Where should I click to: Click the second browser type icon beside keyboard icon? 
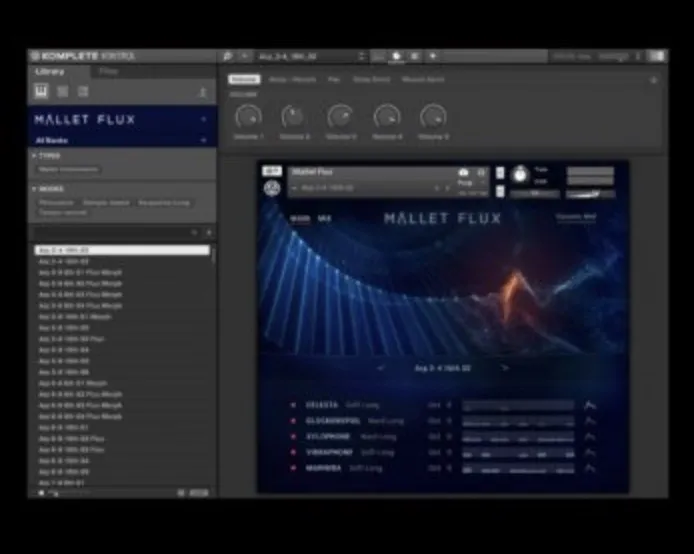[62, 92]
